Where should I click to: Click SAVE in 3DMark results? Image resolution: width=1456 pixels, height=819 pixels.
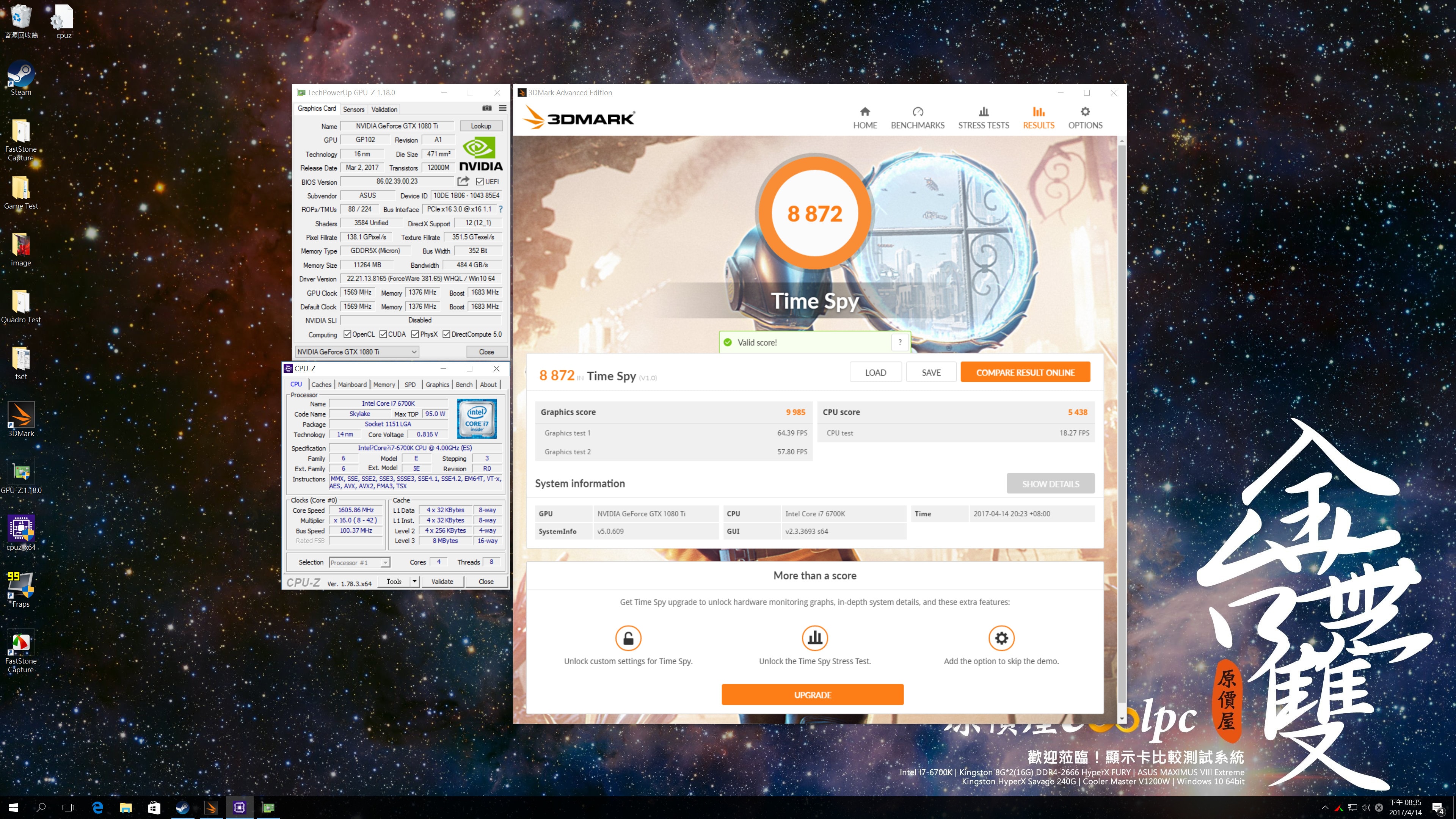(x=931, y=372)
